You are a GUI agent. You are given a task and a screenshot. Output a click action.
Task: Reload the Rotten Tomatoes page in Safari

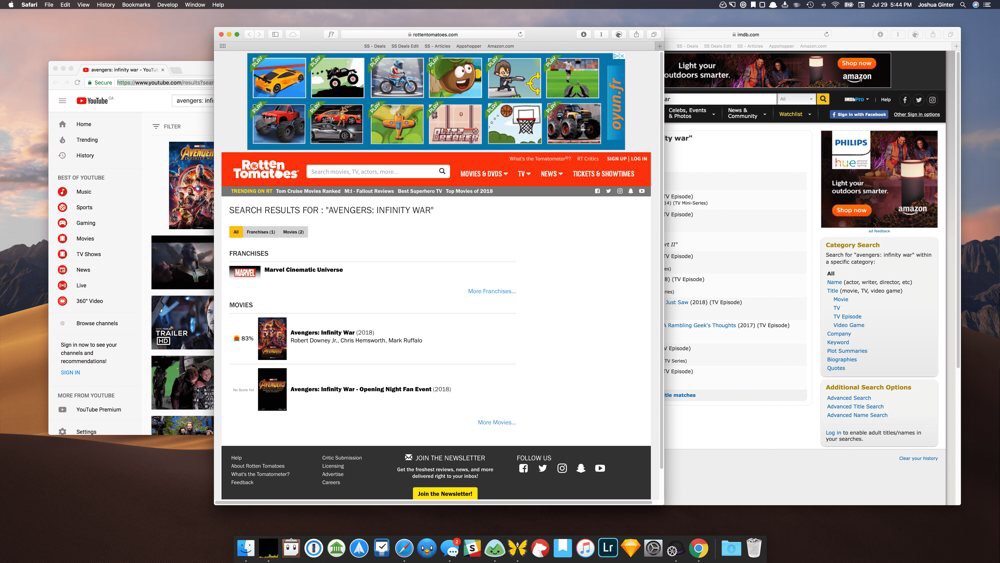pos(520,34)
